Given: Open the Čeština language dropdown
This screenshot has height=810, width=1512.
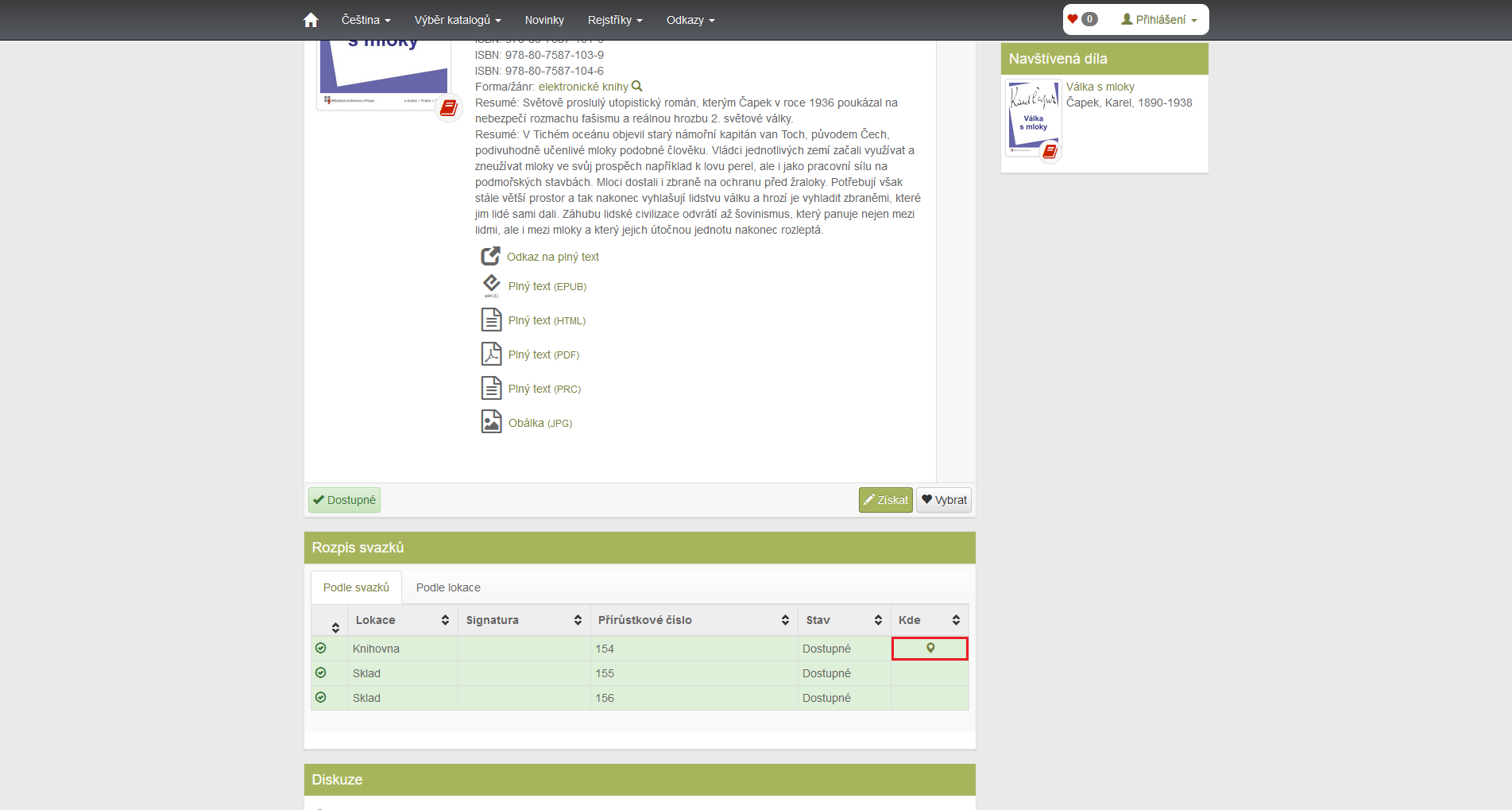Looking at the screenshot, I should click(x=365, y=20).
